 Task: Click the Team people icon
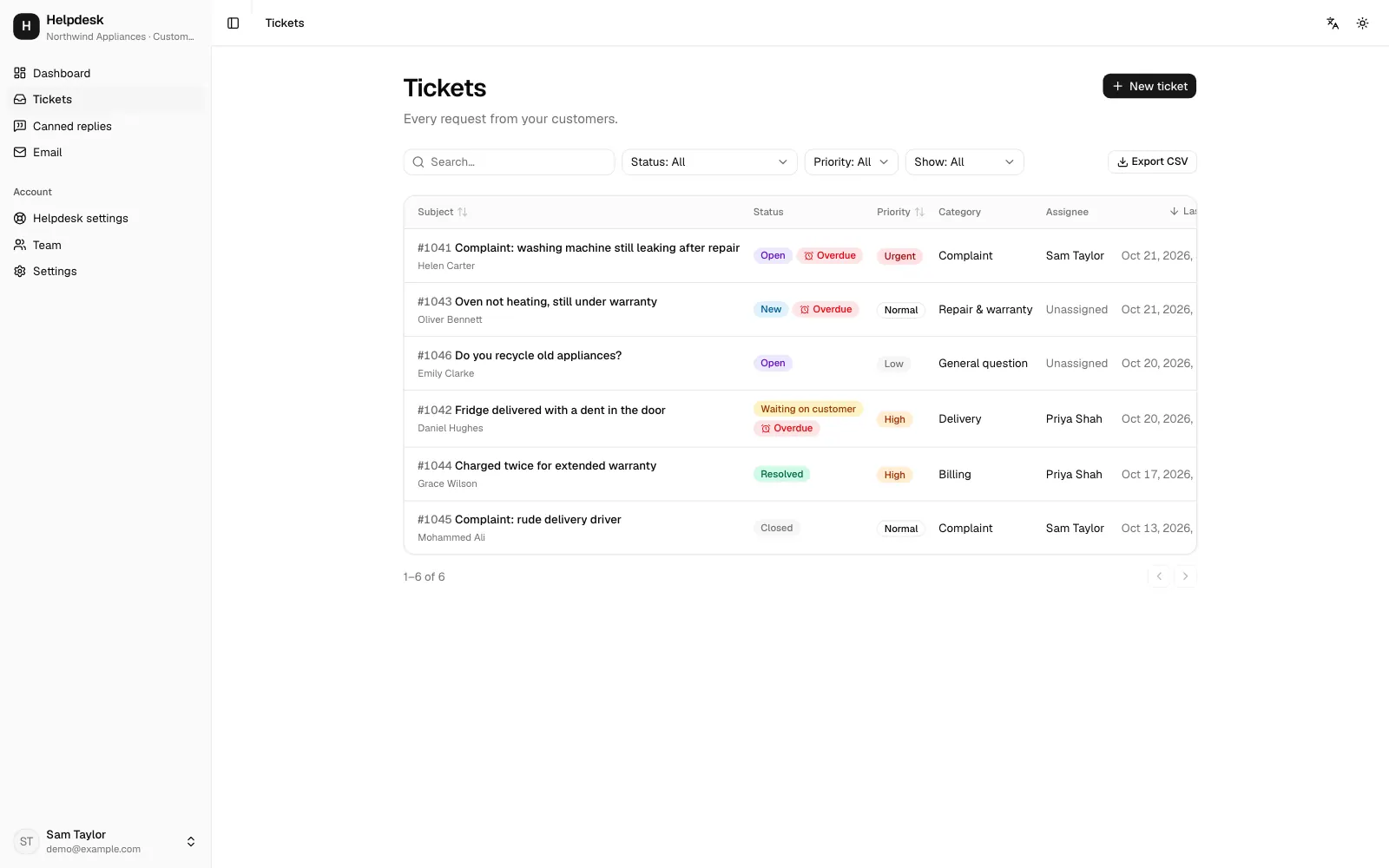[x=20, y=245]
